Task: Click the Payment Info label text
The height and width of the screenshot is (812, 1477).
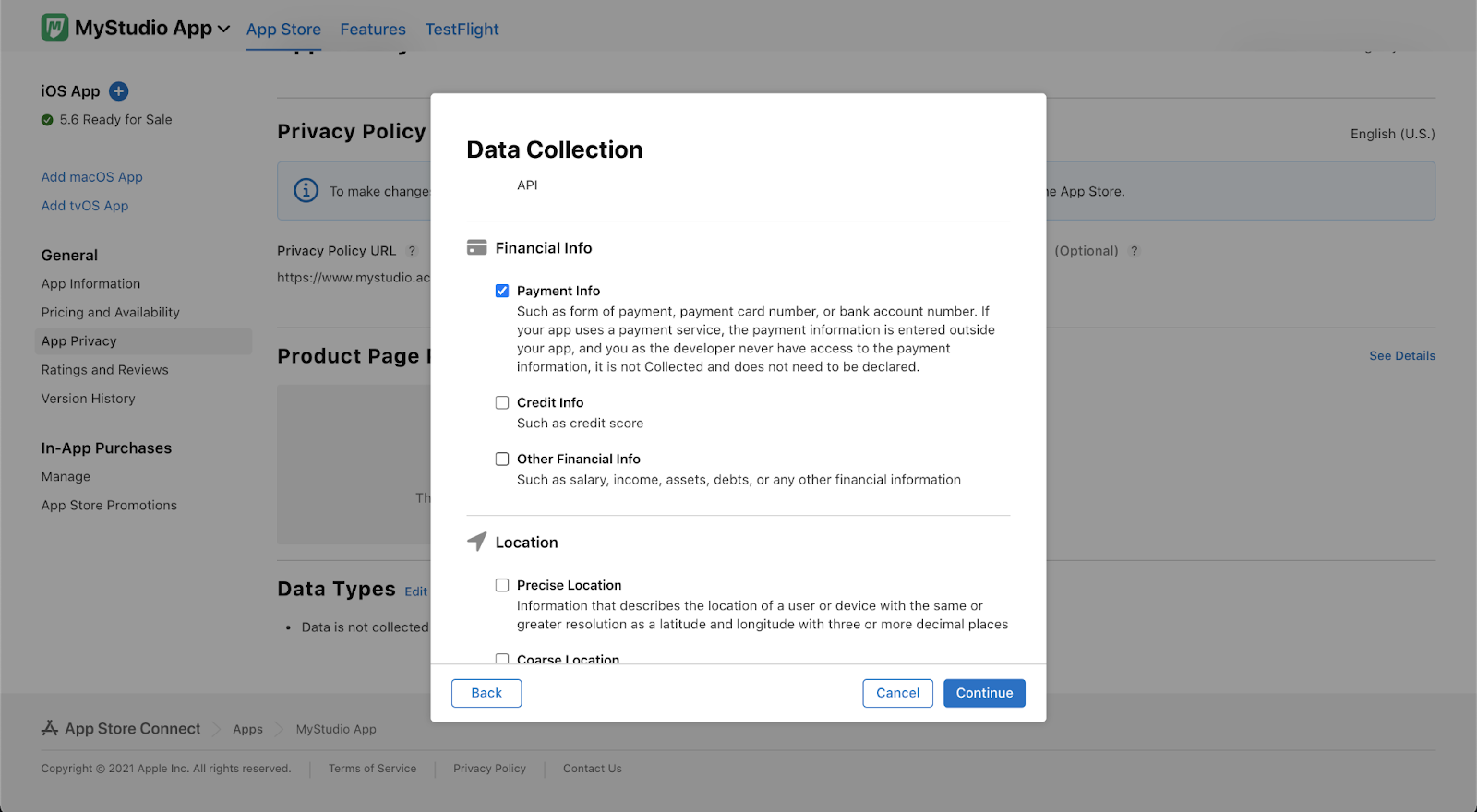Action: (x=558, y=291)
